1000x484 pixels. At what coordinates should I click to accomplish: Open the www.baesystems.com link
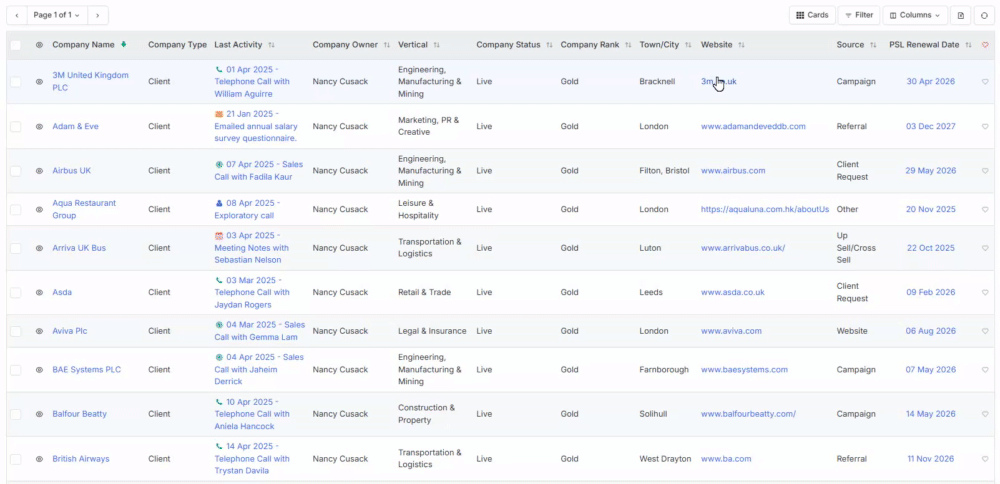(x=744, y=370)
